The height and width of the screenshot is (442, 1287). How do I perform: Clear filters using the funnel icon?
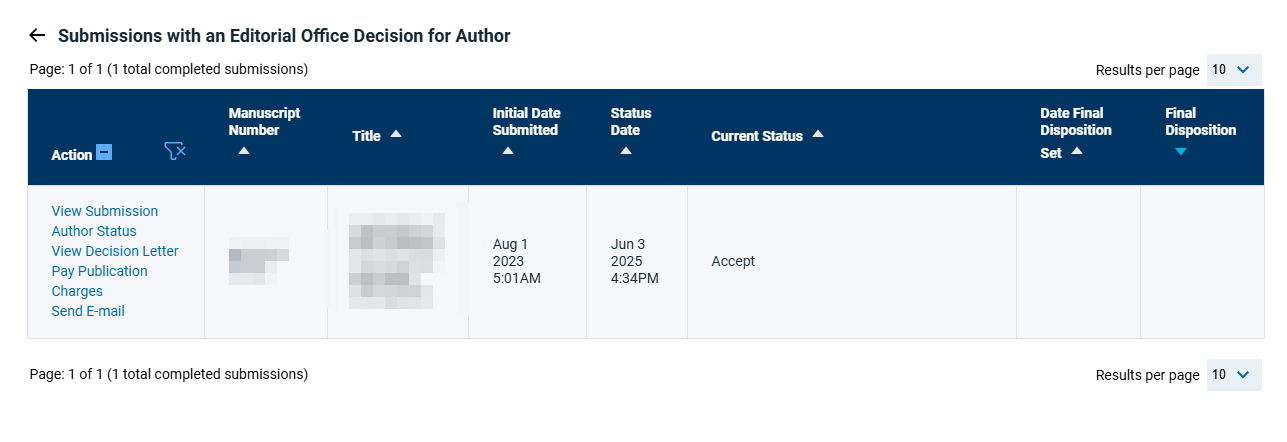click(175, 152)
